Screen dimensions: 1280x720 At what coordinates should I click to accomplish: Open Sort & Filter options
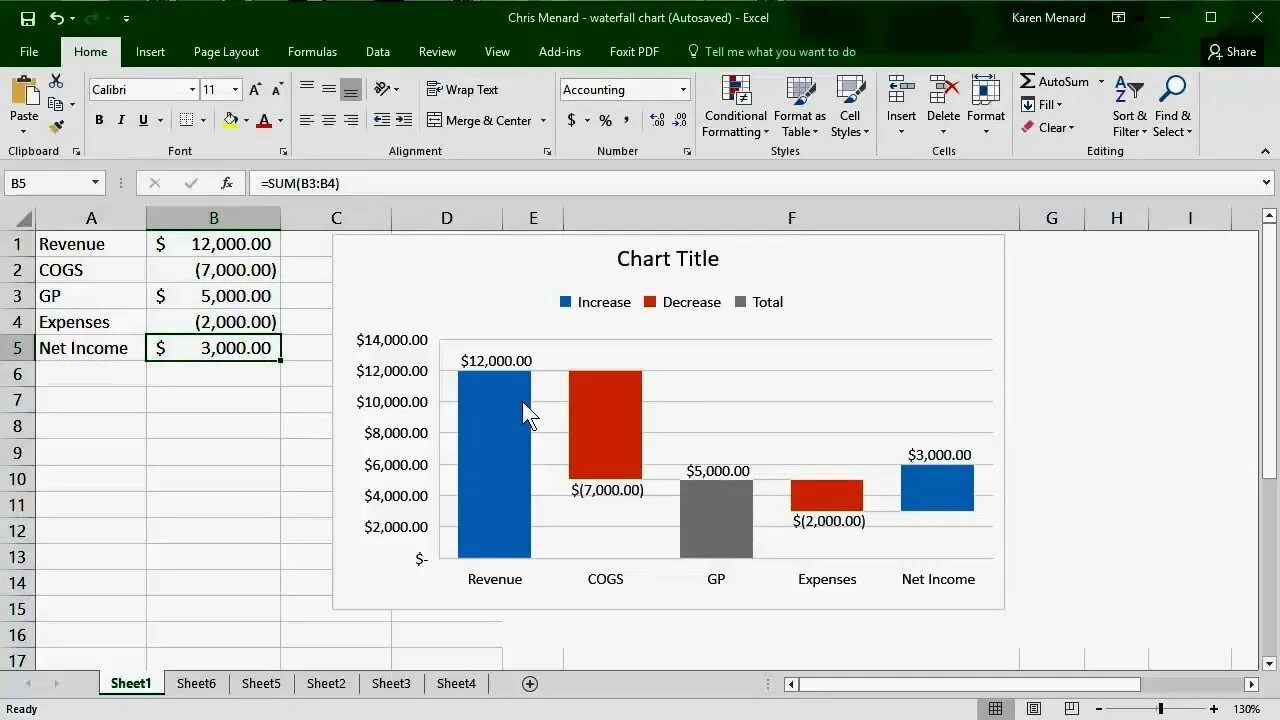(x=1130, y=106)
